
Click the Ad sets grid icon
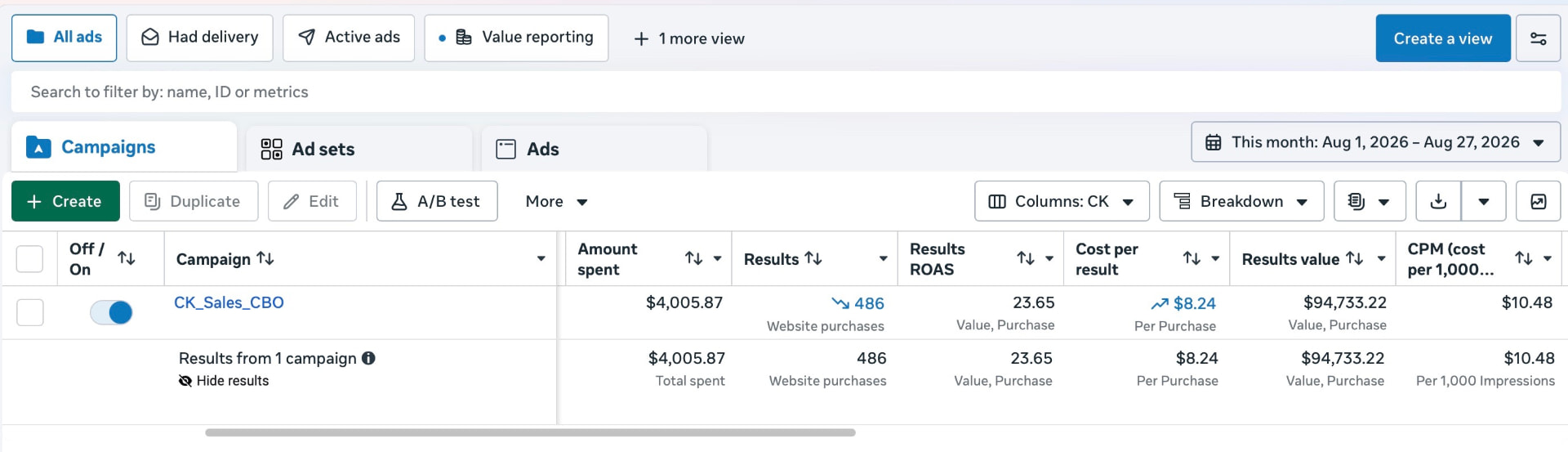pos(271,149)
